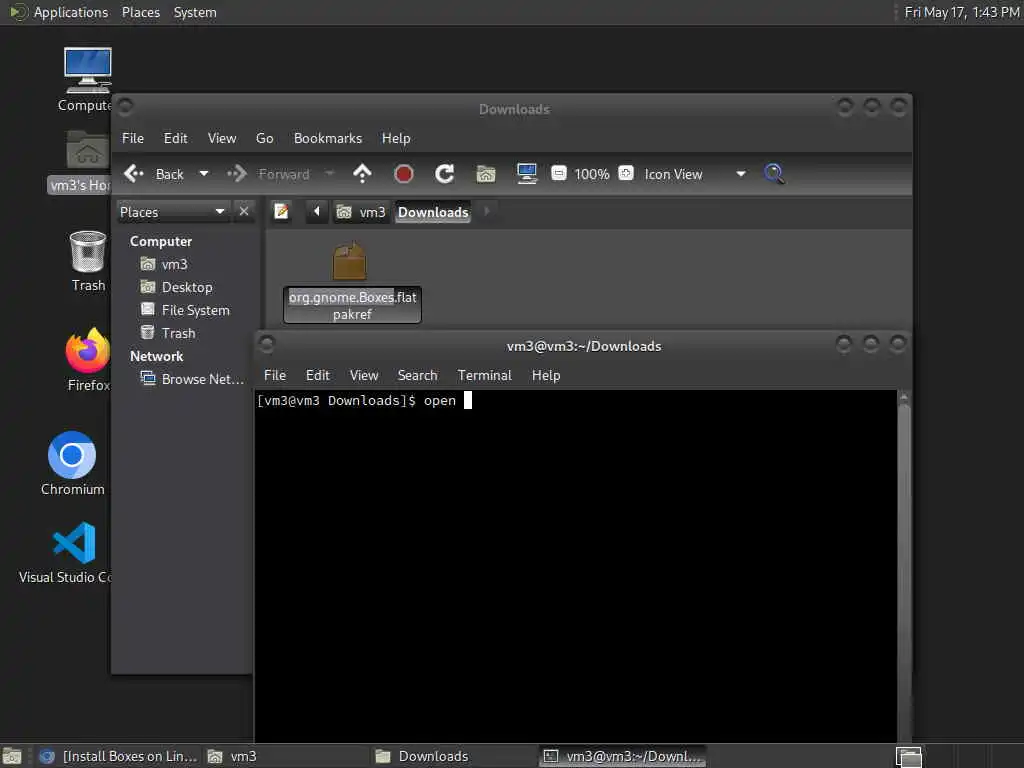The image size is (1024, 768).
Task: Click the Forward arrow icon
Action: (x=236, y=174)
